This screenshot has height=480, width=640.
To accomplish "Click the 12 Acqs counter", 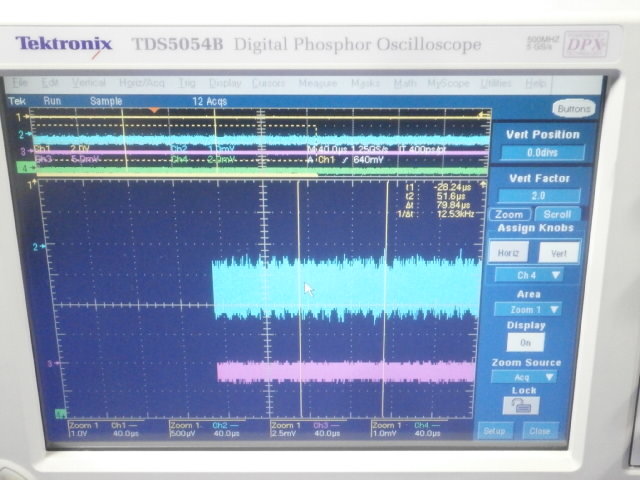I will click(x=210, y=101).
